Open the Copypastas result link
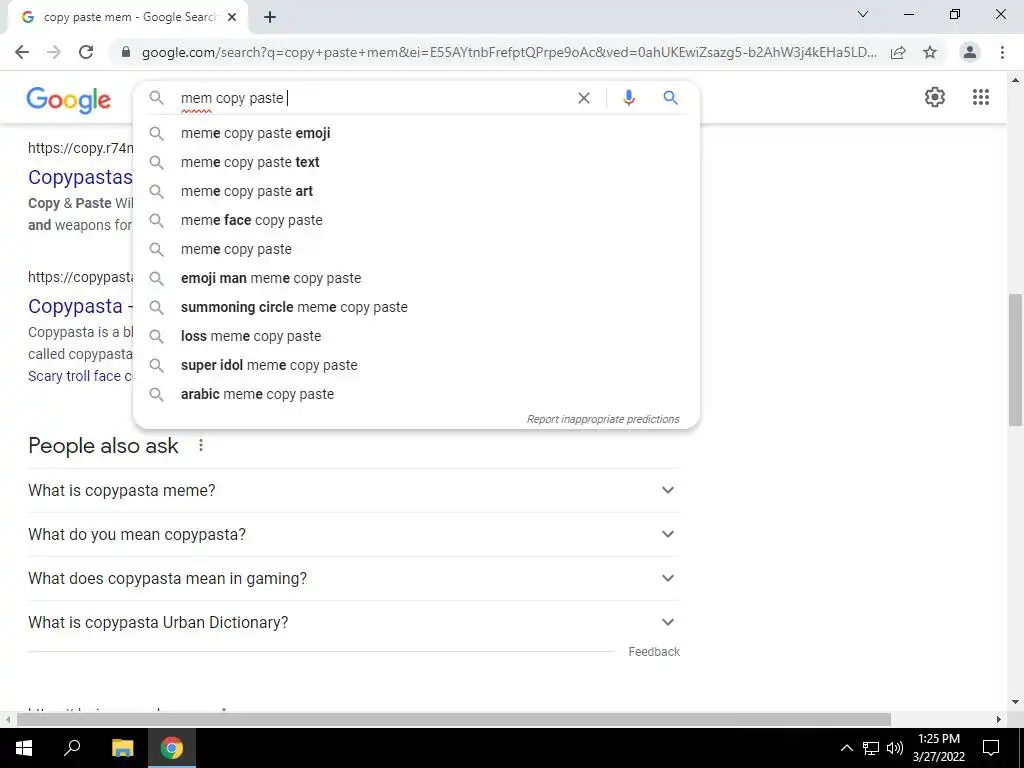Screen dimensions: 1024x768 click(80, 177)
